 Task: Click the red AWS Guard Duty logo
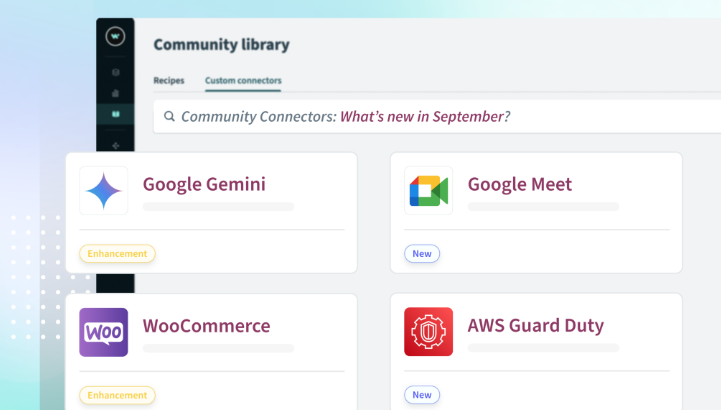click(428, 332)
